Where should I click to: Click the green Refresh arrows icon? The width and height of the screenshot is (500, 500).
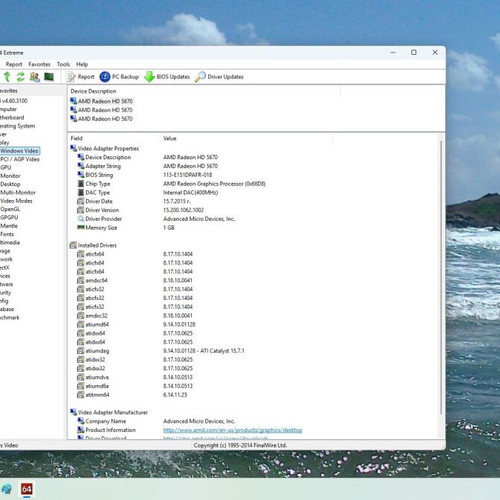[x=21, y=77]
